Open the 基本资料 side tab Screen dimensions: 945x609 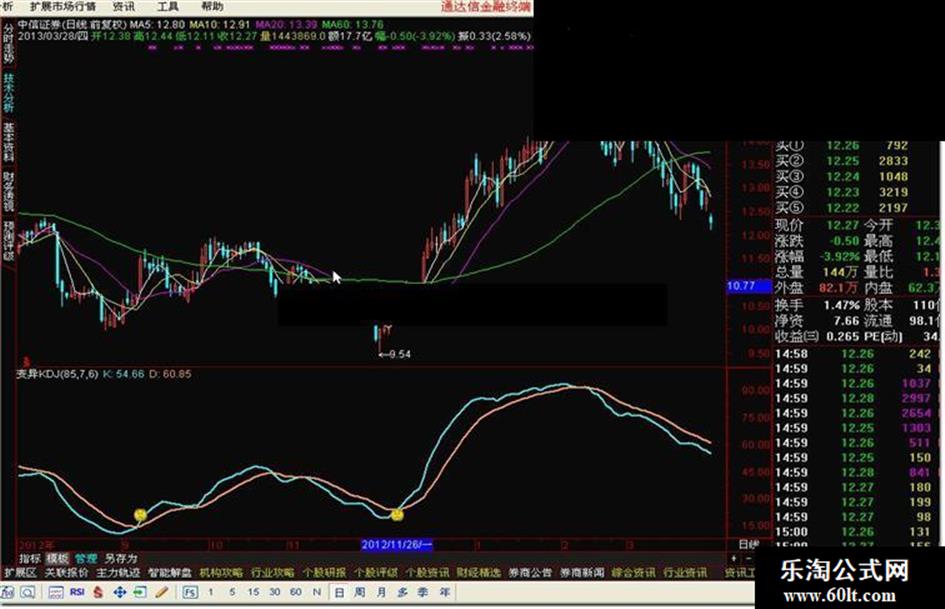click(8, 142)
